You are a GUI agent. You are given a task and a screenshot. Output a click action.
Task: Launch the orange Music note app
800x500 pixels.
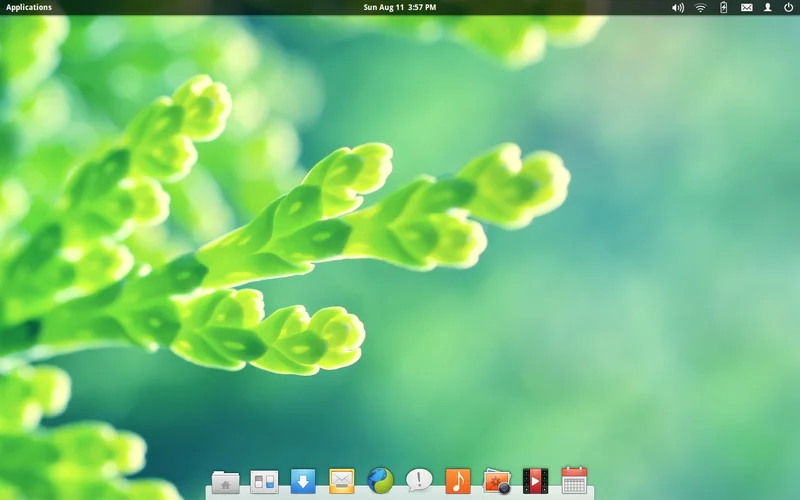click(458, 481)
